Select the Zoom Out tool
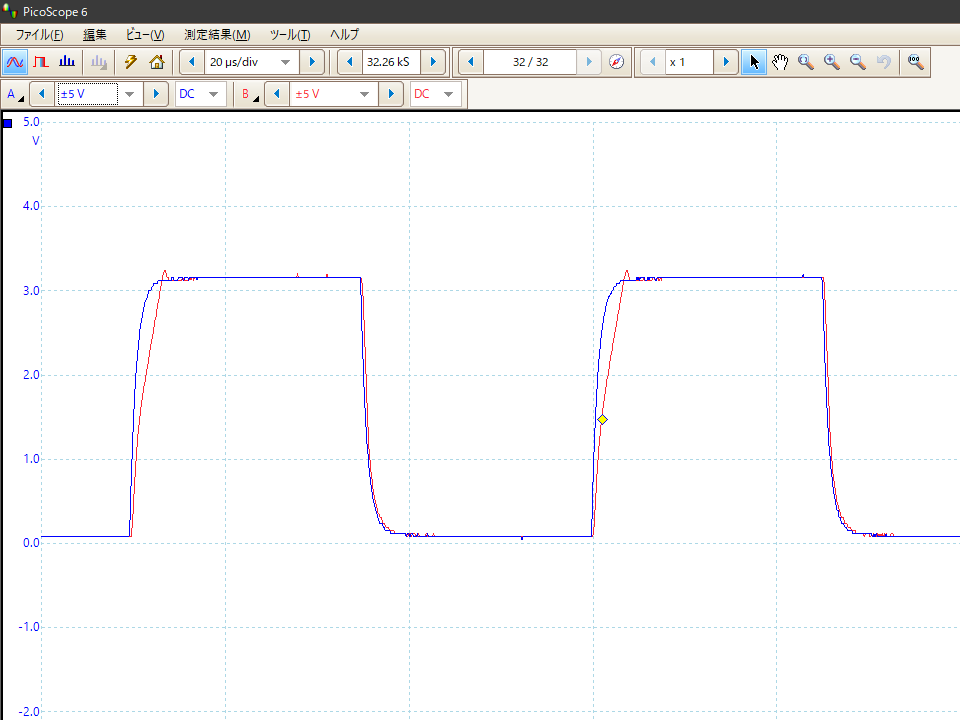Image resolution: width=960 pixels, height=720 pixels. coord(858,62)
